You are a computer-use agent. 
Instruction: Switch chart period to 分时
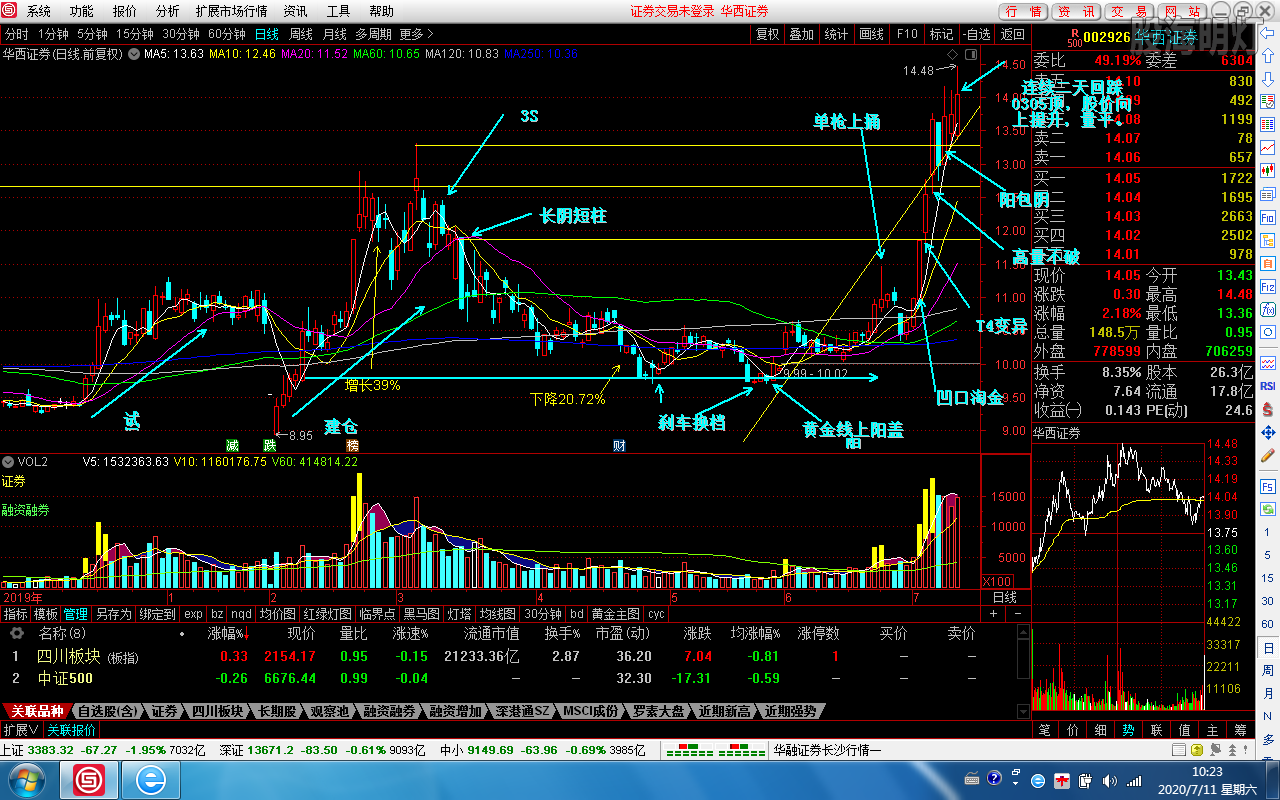tap(16, 34)
